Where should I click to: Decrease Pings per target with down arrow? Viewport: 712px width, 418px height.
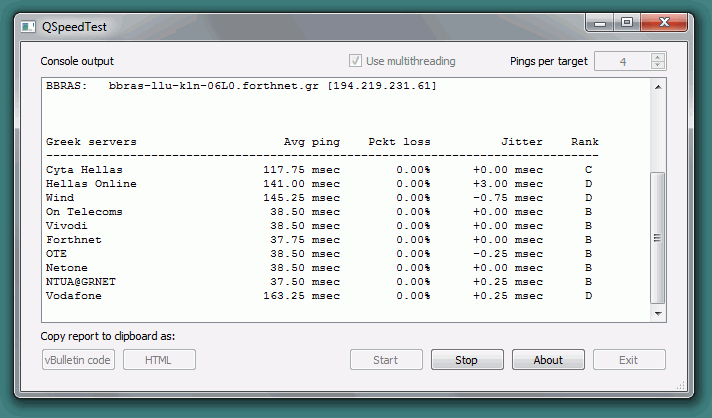click(658, 65)
